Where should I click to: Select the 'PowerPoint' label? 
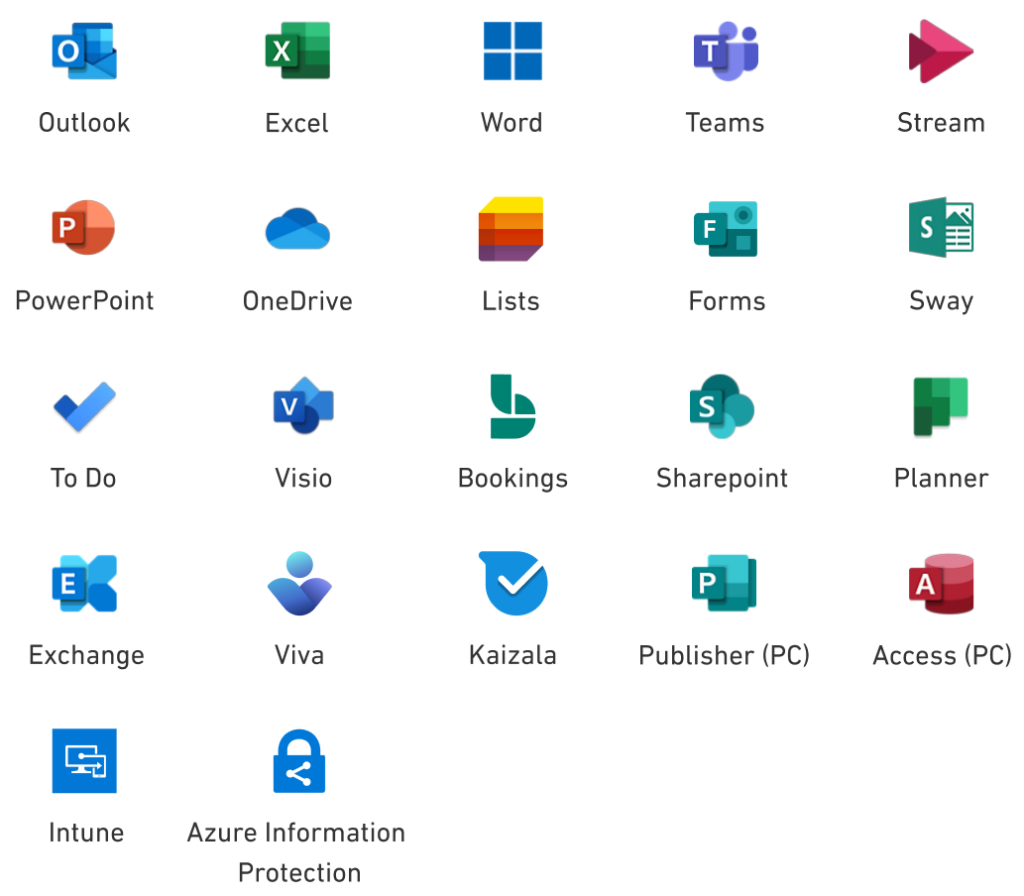(84, 300)
